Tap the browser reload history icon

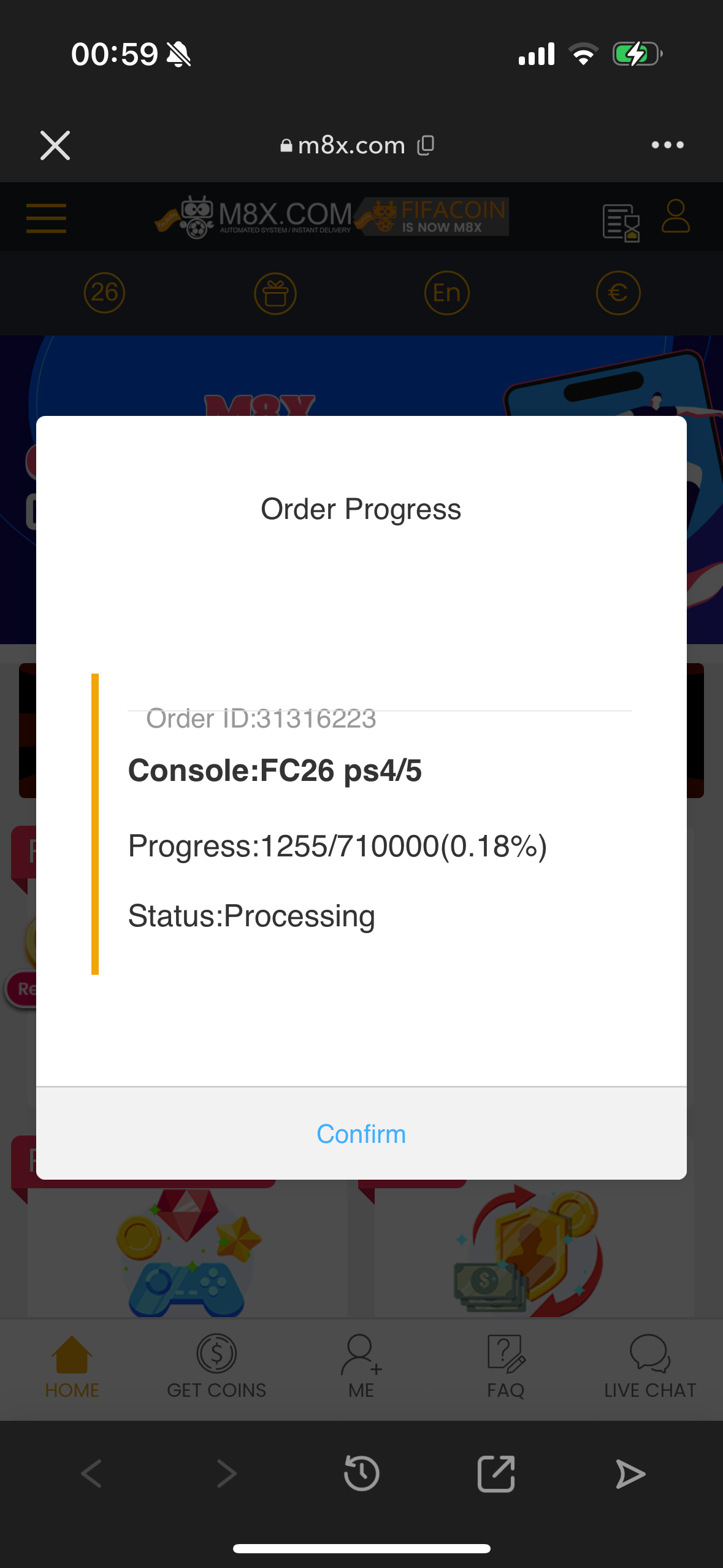click(361, 1473)
